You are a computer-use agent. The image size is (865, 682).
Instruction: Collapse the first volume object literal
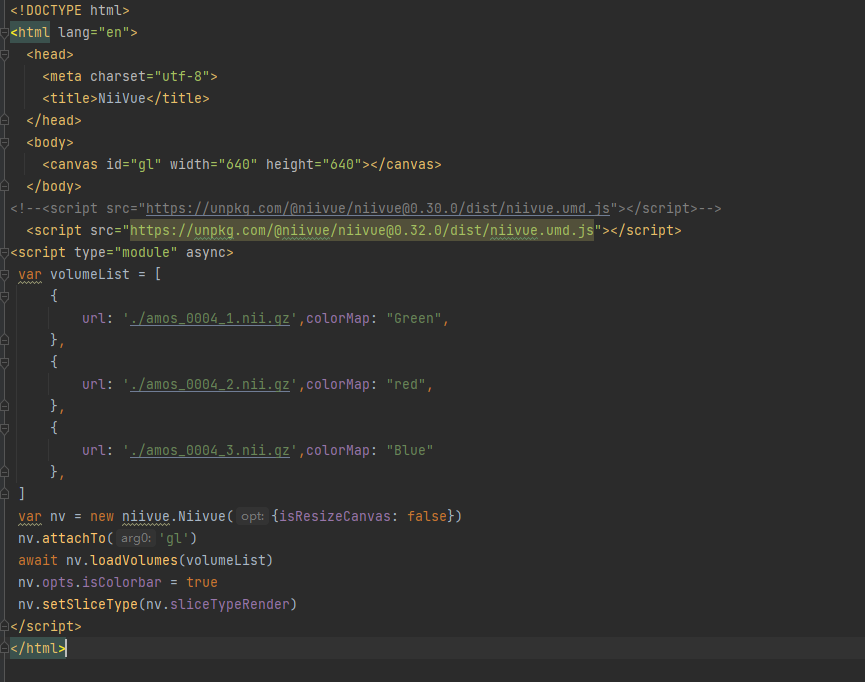5,296
